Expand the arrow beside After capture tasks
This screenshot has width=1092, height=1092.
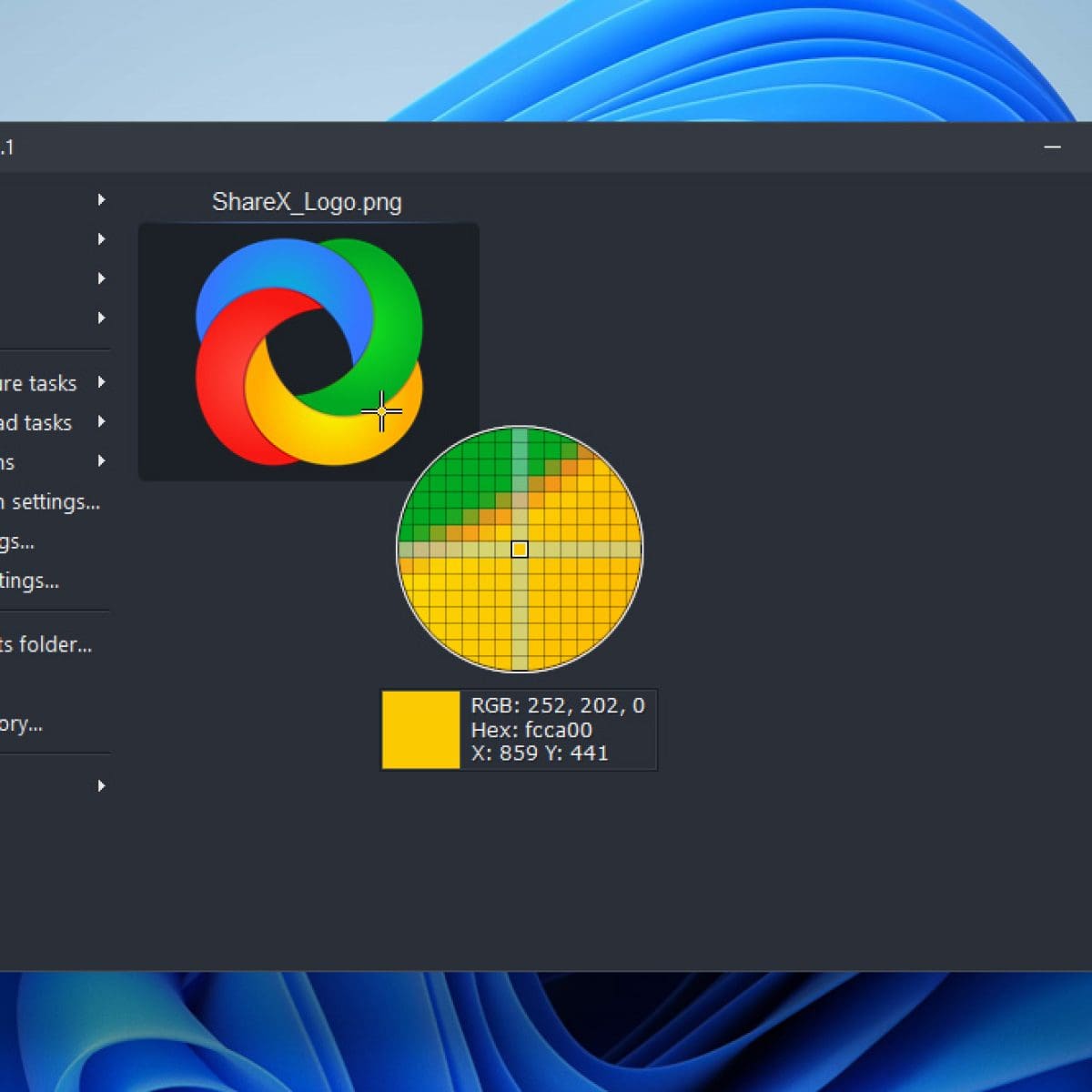point(101,382)
